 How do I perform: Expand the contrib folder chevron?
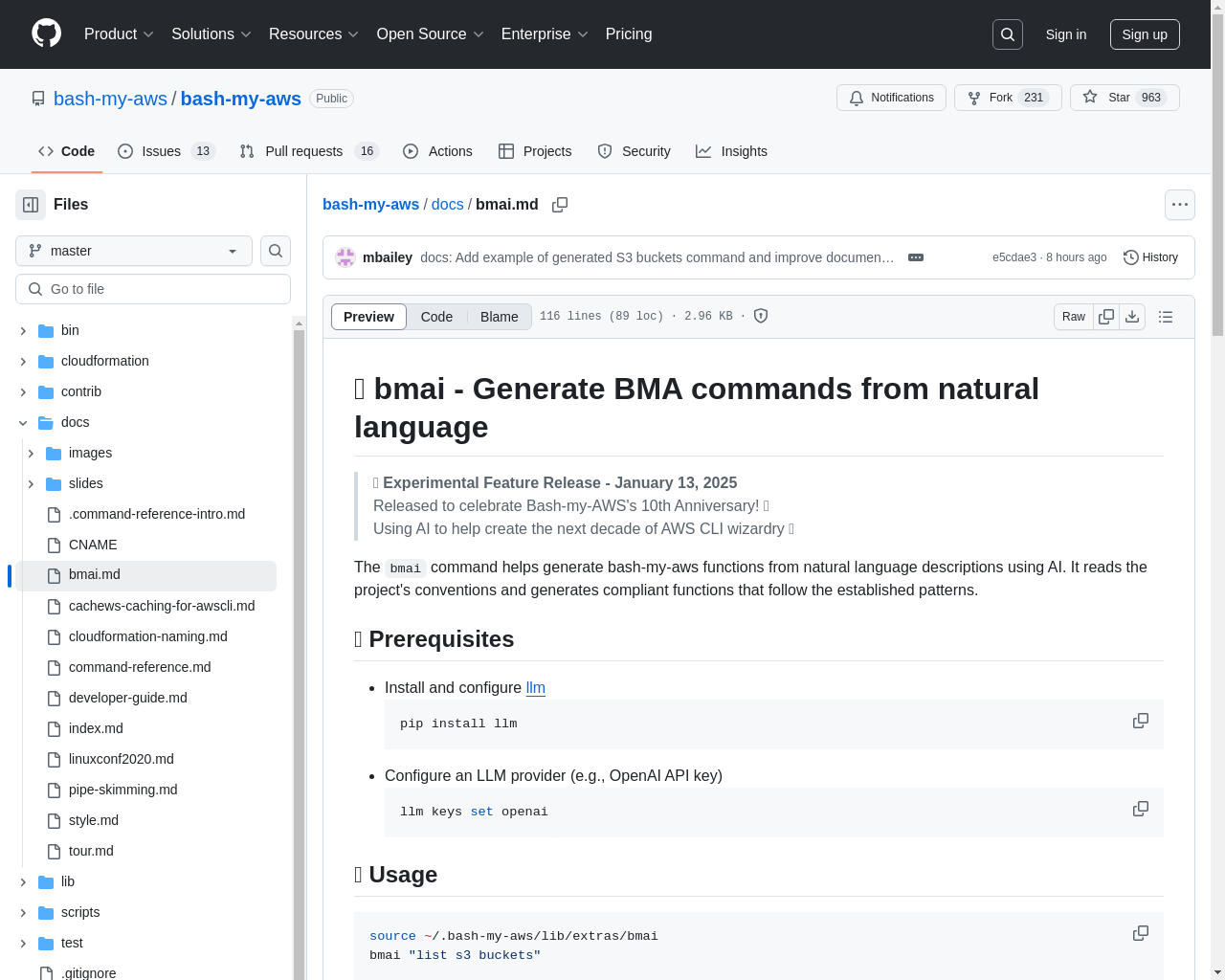23,391
